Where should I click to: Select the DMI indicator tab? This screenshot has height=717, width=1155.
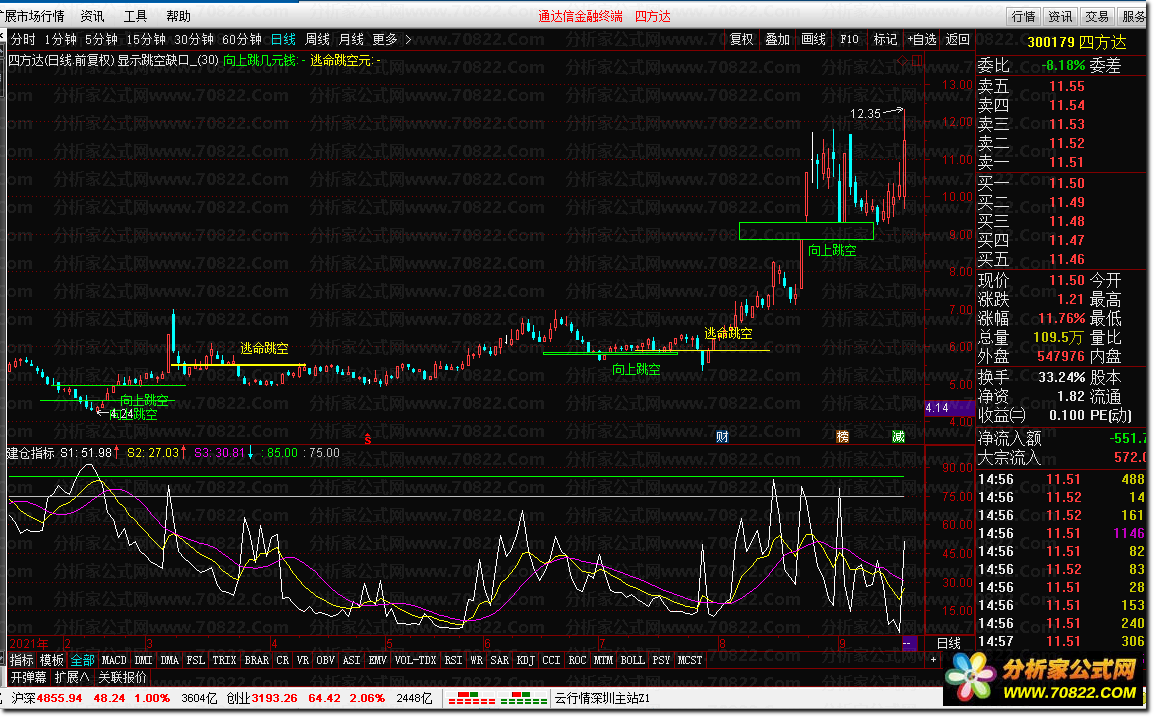[x=144, y=660]
